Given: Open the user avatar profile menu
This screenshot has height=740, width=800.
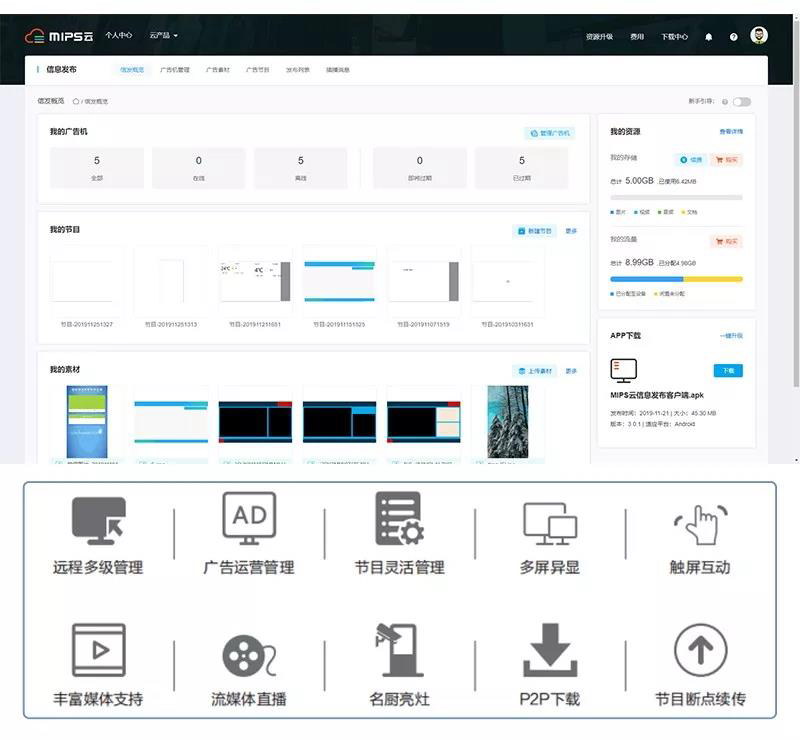Looking at the screenshot, I should click(x=759, y=36).
